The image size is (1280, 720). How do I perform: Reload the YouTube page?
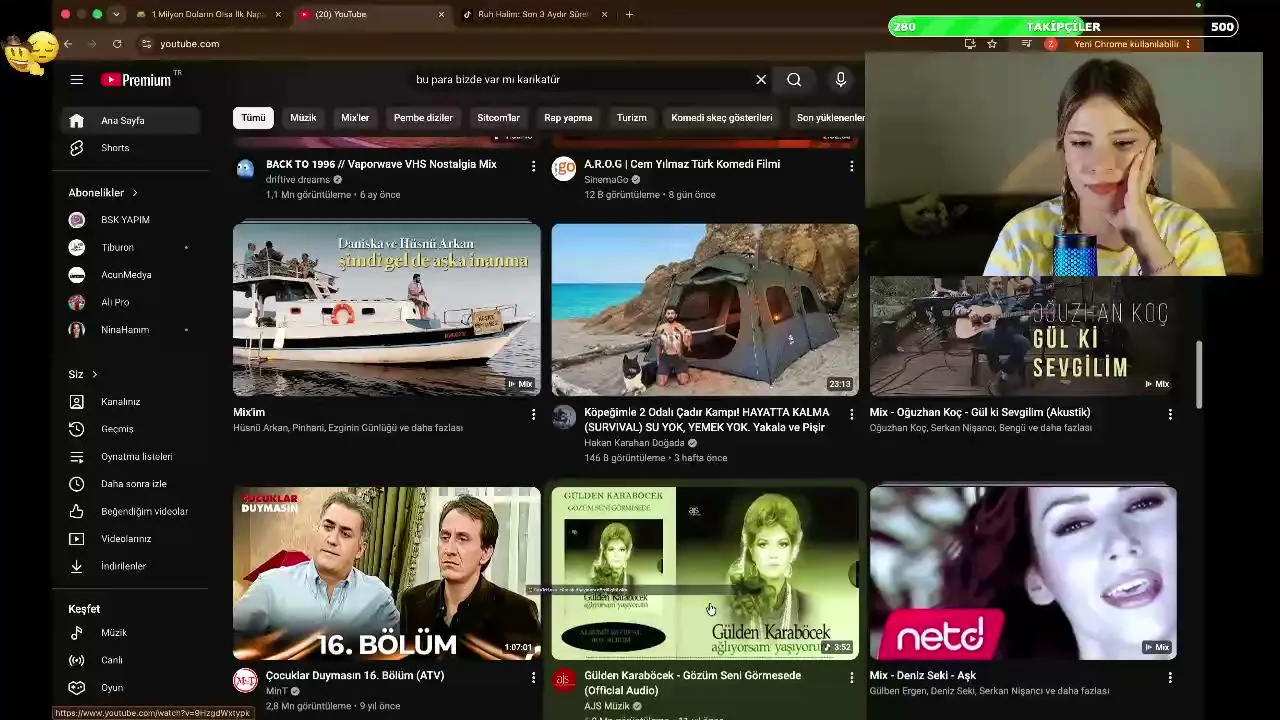[x=117, y=44]
